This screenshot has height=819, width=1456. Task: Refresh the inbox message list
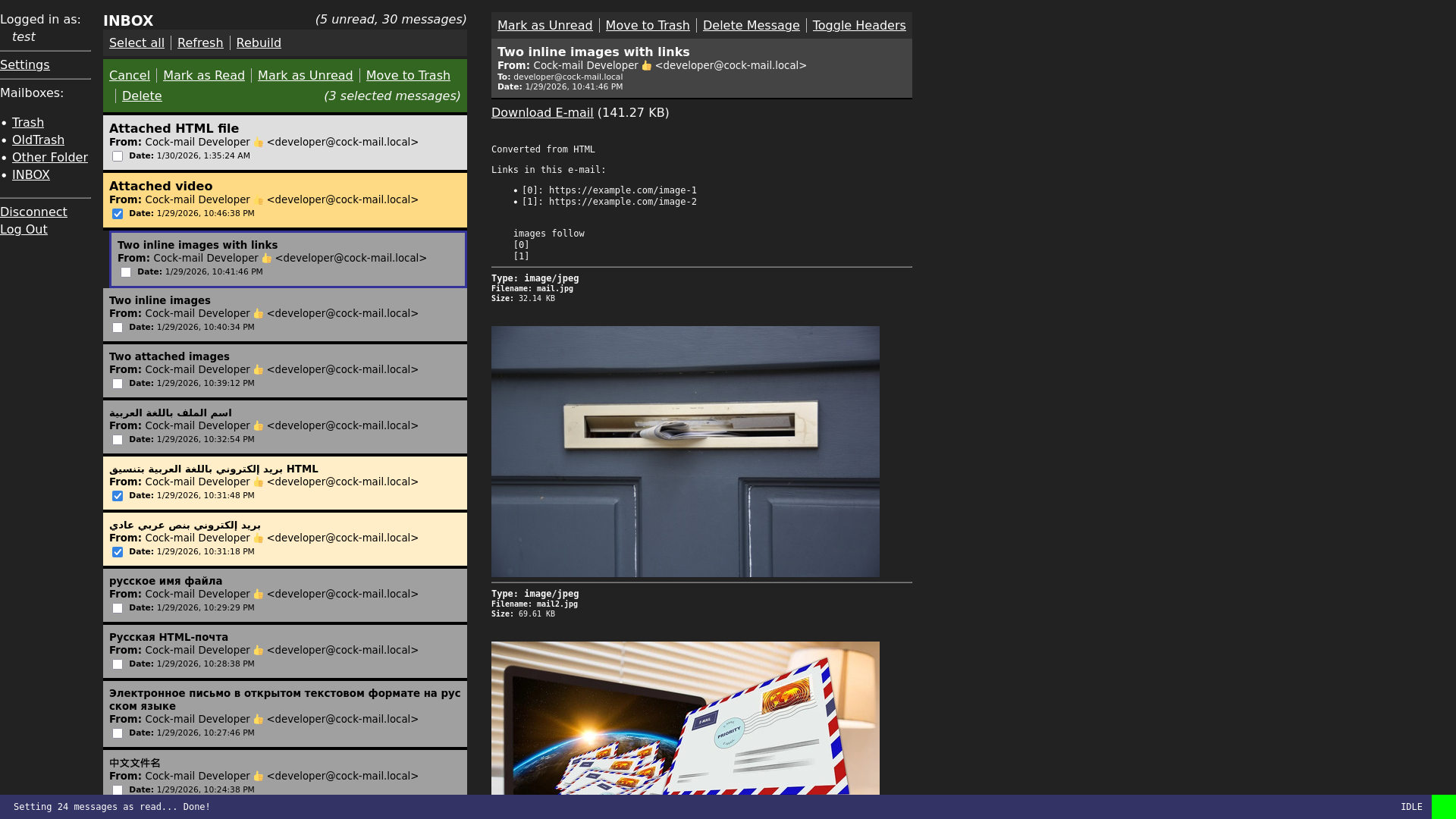coord(200,42)
